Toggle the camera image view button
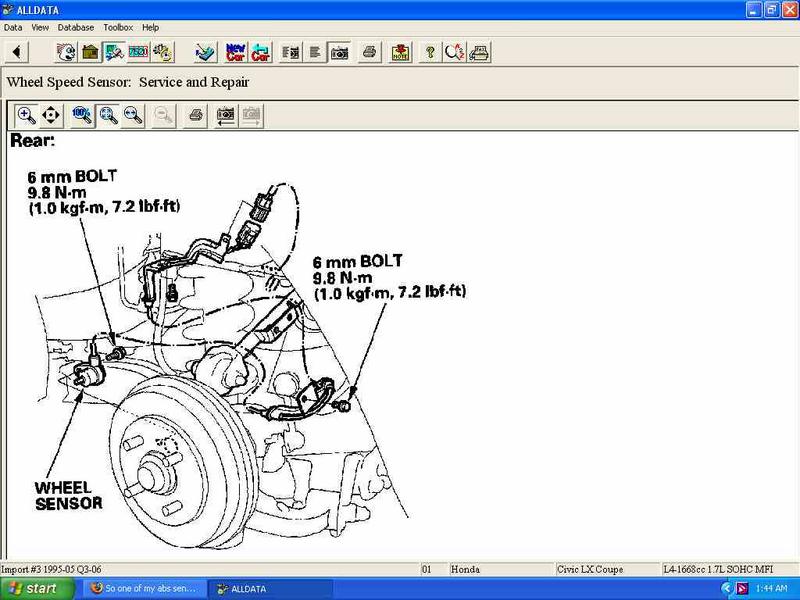The width and height of the screenshot is (800, 600). (339, 51)
